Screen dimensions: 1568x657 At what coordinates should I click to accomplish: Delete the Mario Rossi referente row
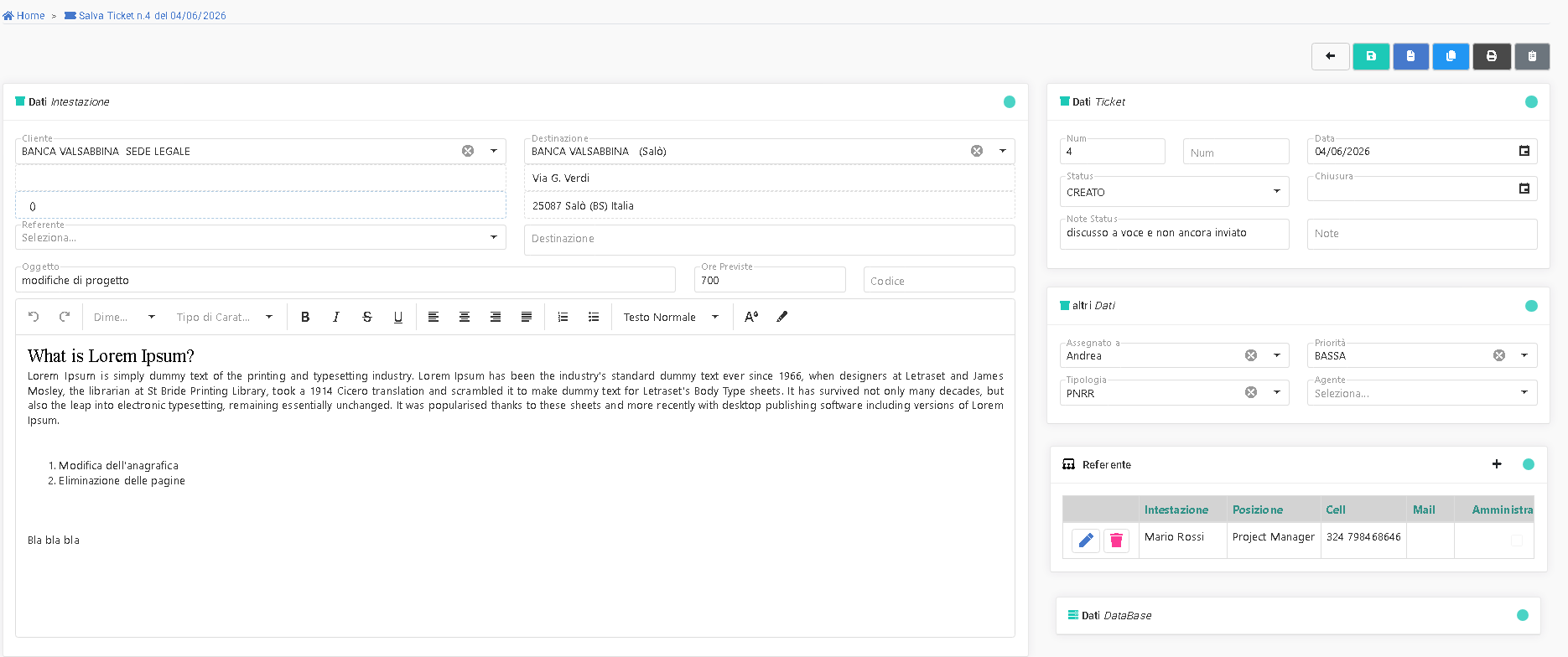[x=1116, y=541]
